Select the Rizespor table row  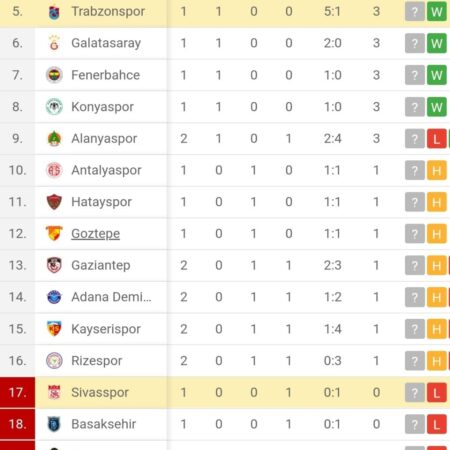(225, 361)
